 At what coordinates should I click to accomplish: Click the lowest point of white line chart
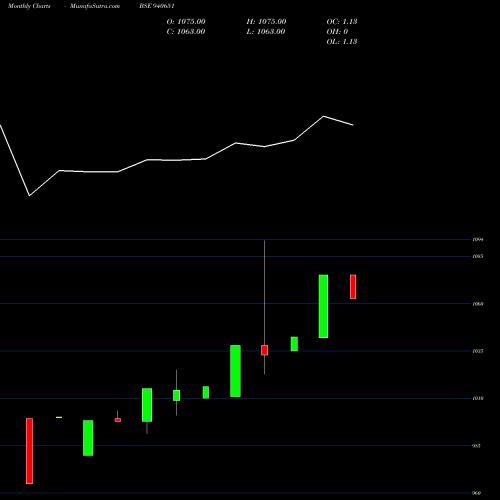pyautogui.click(x=30, y=196)
